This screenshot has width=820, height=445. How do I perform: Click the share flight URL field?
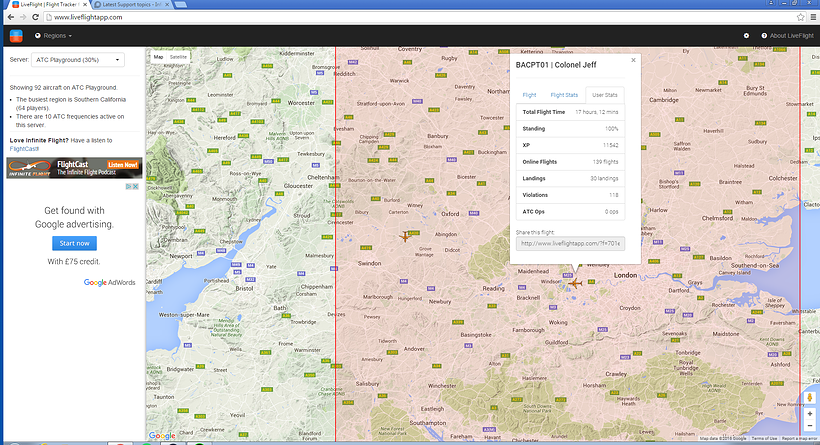click(570, 244)
